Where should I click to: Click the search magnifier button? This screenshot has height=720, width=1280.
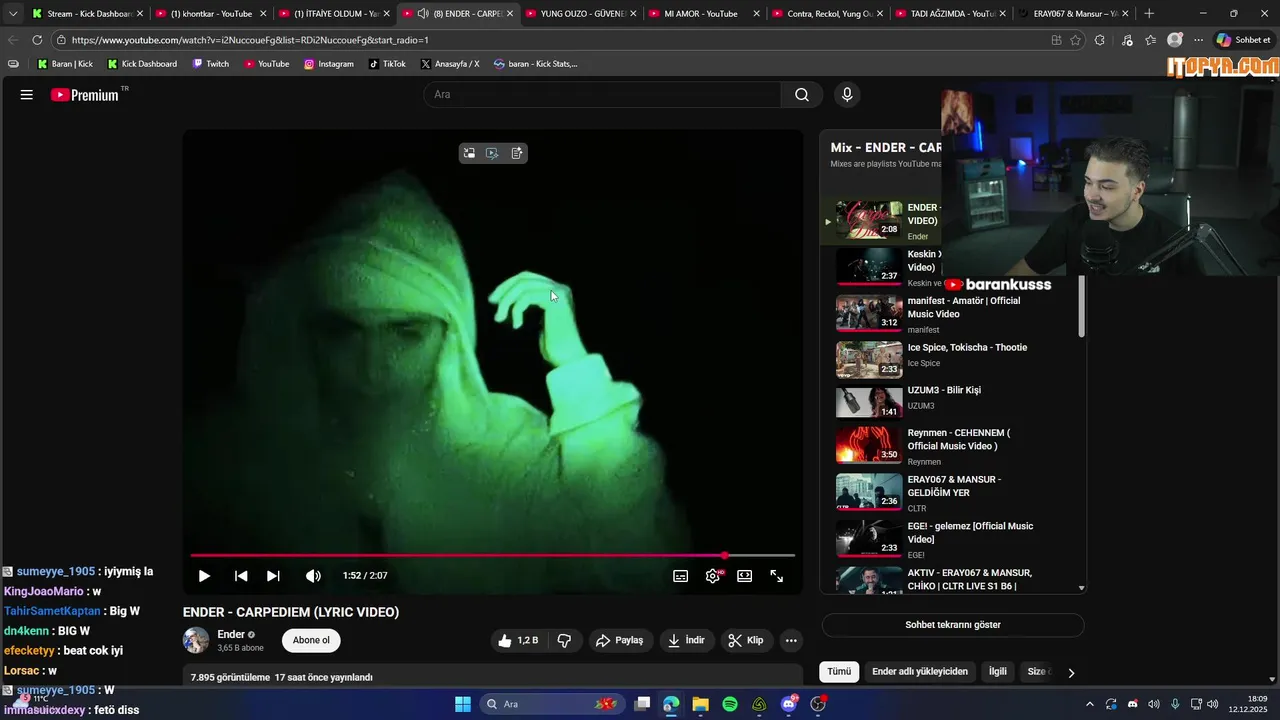[x=802, y=95]
